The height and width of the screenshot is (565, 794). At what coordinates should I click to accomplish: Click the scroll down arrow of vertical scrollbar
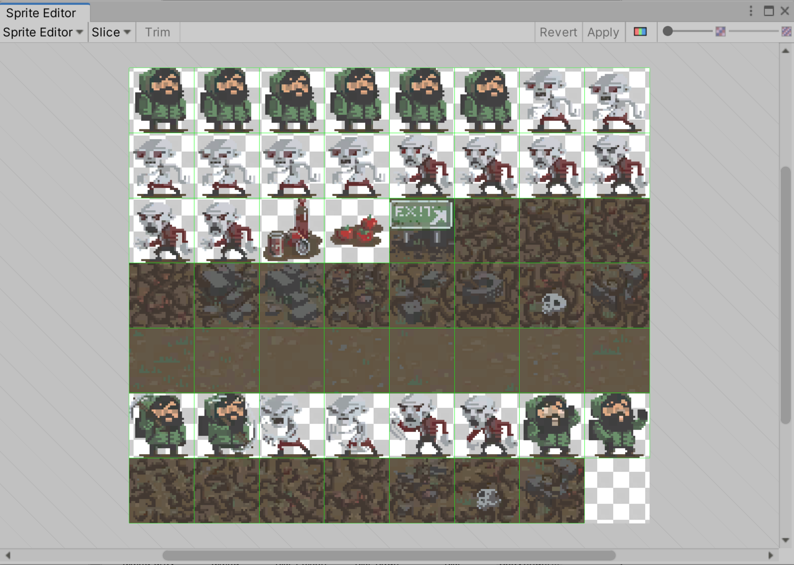[x=786, y=541]
